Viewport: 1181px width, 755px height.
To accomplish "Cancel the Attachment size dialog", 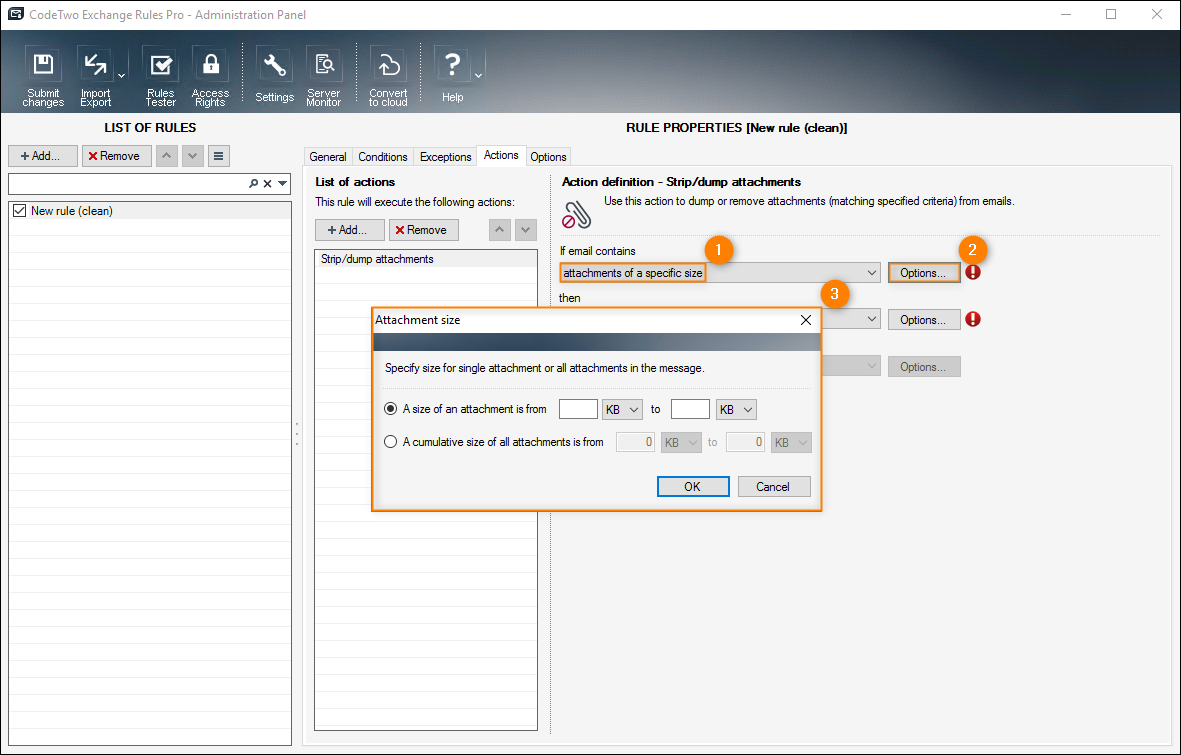I will coord(774,487).
